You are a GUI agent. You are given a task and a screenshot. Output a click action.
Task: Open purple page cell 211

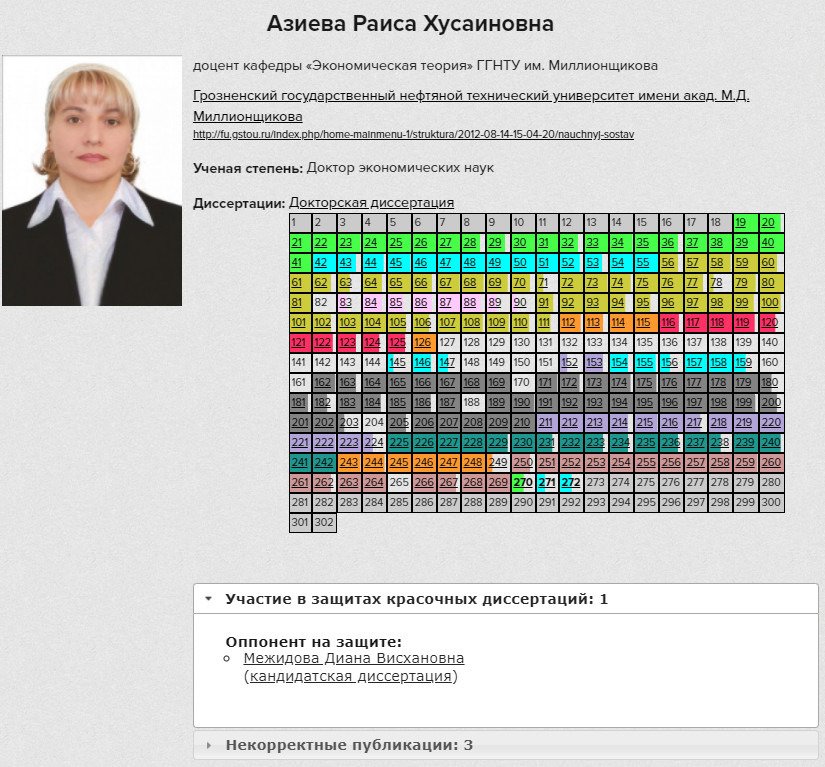click(547, 422)
